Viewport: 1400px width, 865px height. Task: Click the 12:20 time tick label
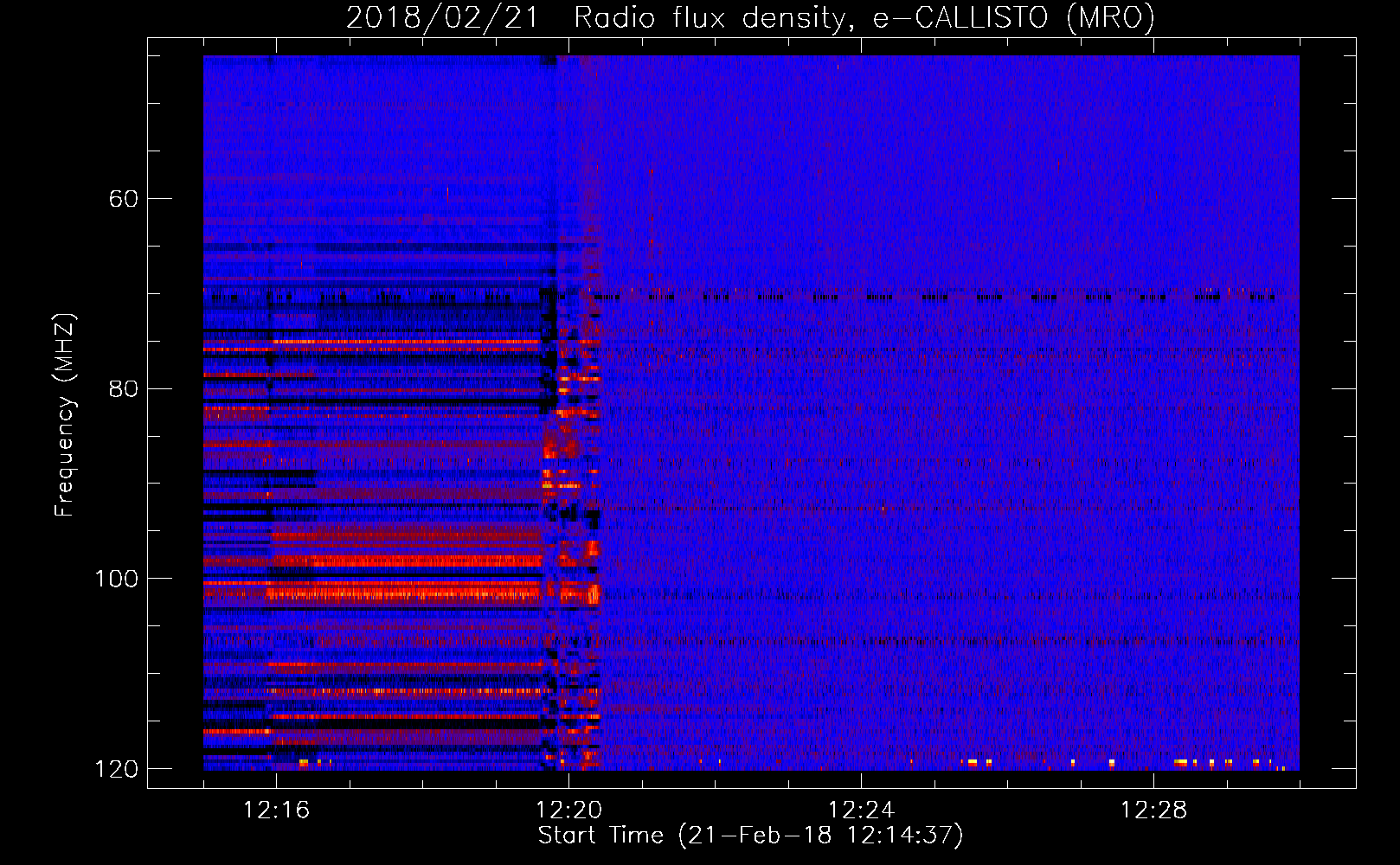pos(568,810)
